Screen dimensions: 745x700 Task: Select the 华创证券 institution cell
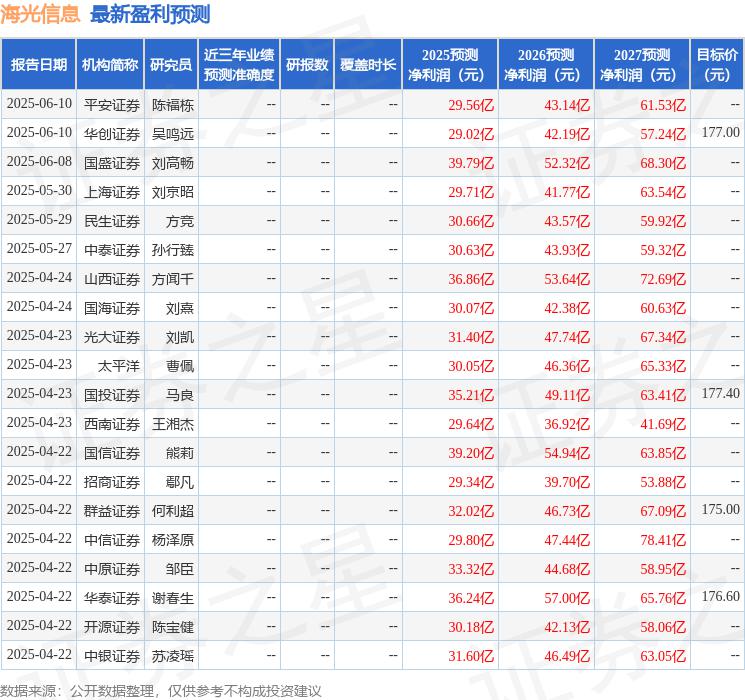112,134
